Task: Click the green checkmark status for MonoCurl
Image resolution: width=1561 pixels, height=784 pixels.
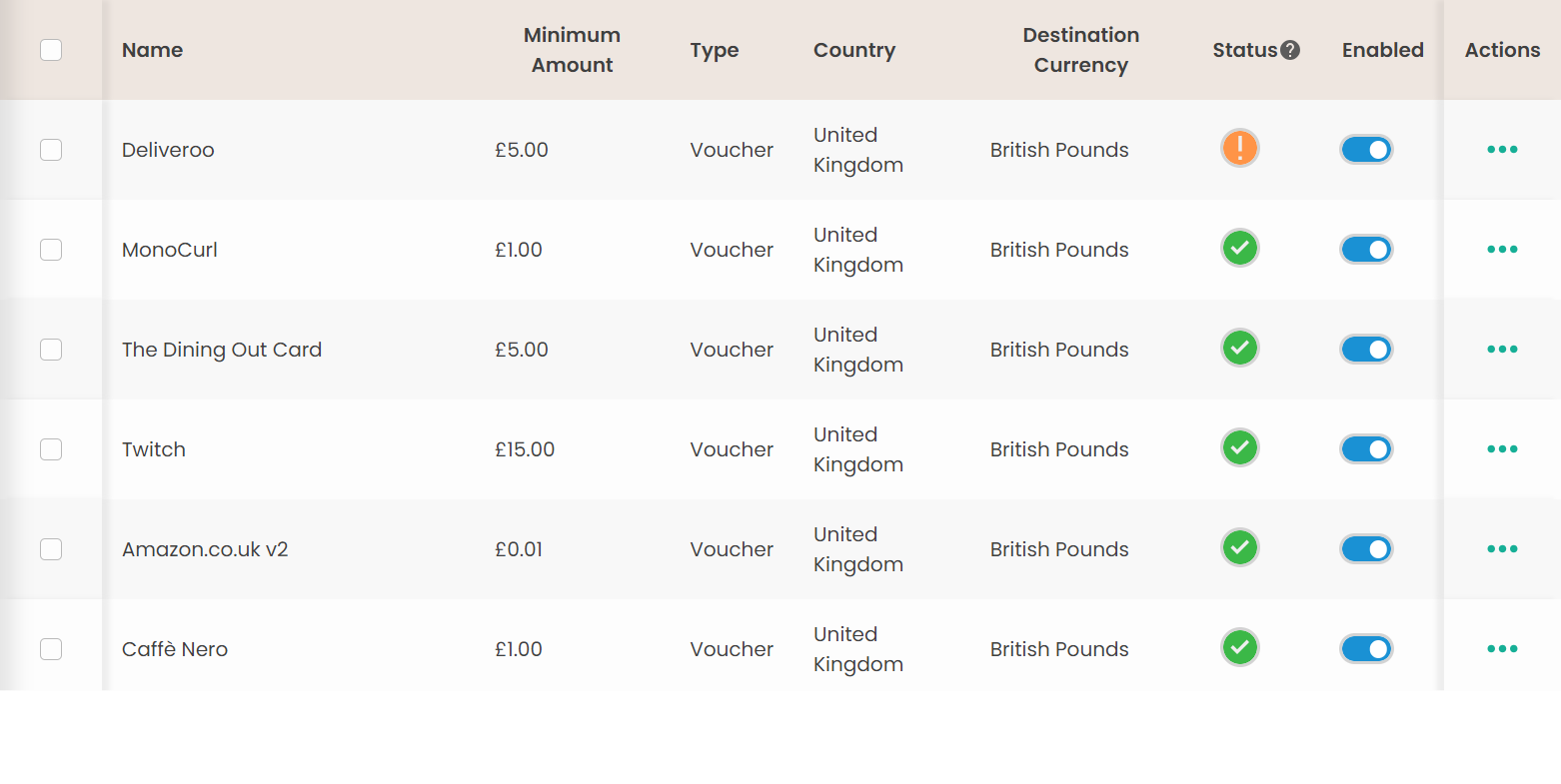Action: coord(1239,248)
